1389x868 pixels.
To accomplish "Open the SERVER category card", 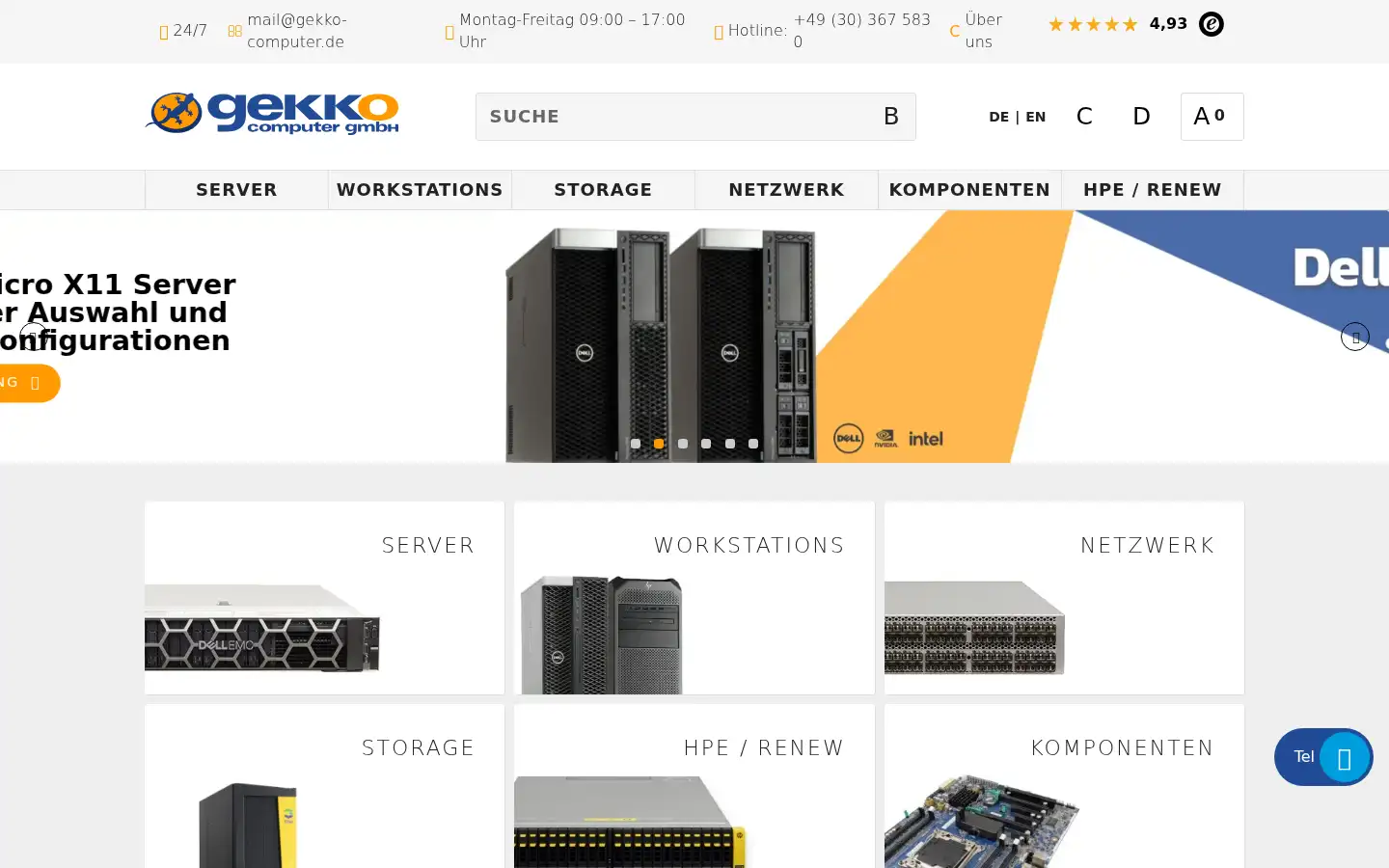I will pyautogui.click(x=324, y=598).
